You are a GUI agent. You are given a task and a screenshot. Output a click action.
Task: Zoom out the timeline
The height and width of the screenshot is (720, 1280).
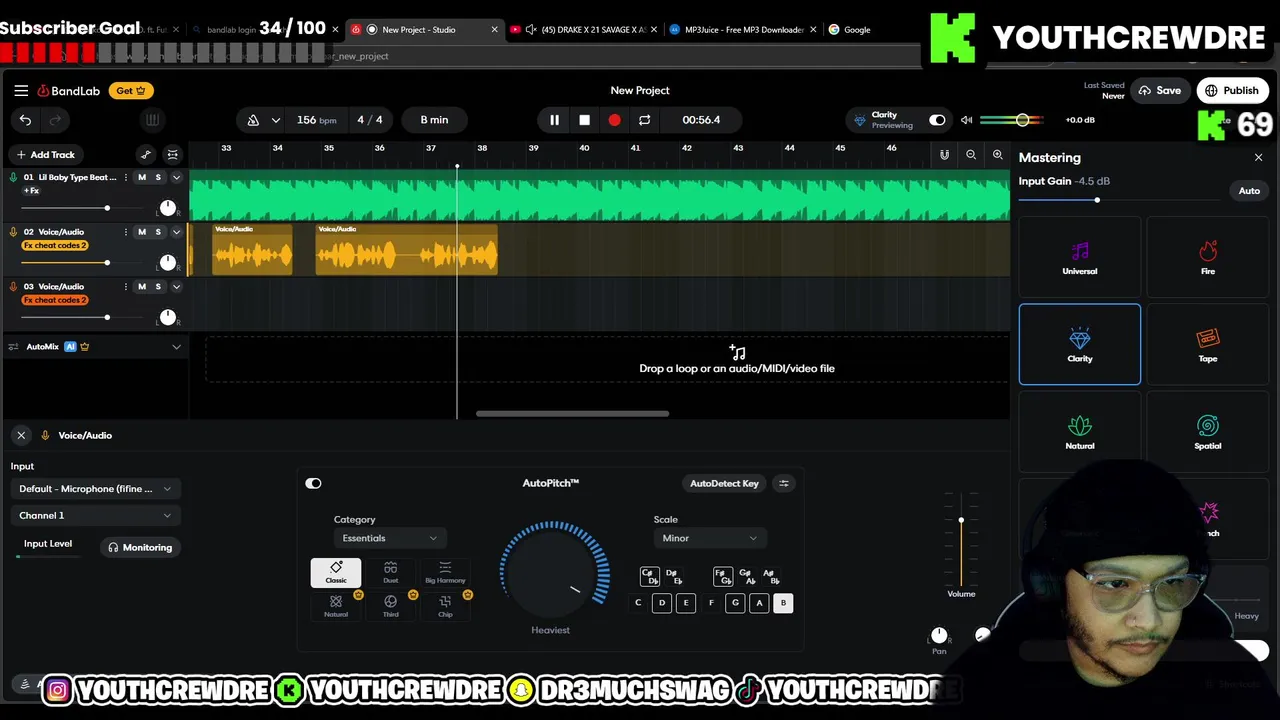(971, 155)
